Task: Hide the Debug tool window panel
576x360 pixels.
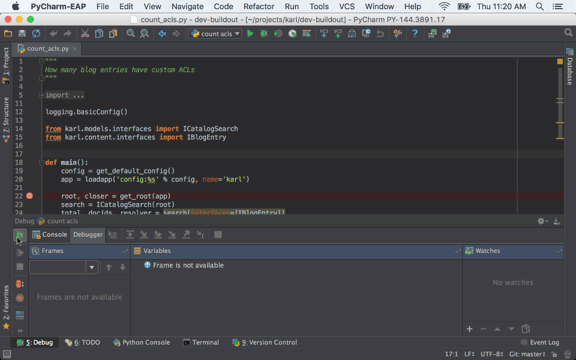Action: (x=557, y=221)
